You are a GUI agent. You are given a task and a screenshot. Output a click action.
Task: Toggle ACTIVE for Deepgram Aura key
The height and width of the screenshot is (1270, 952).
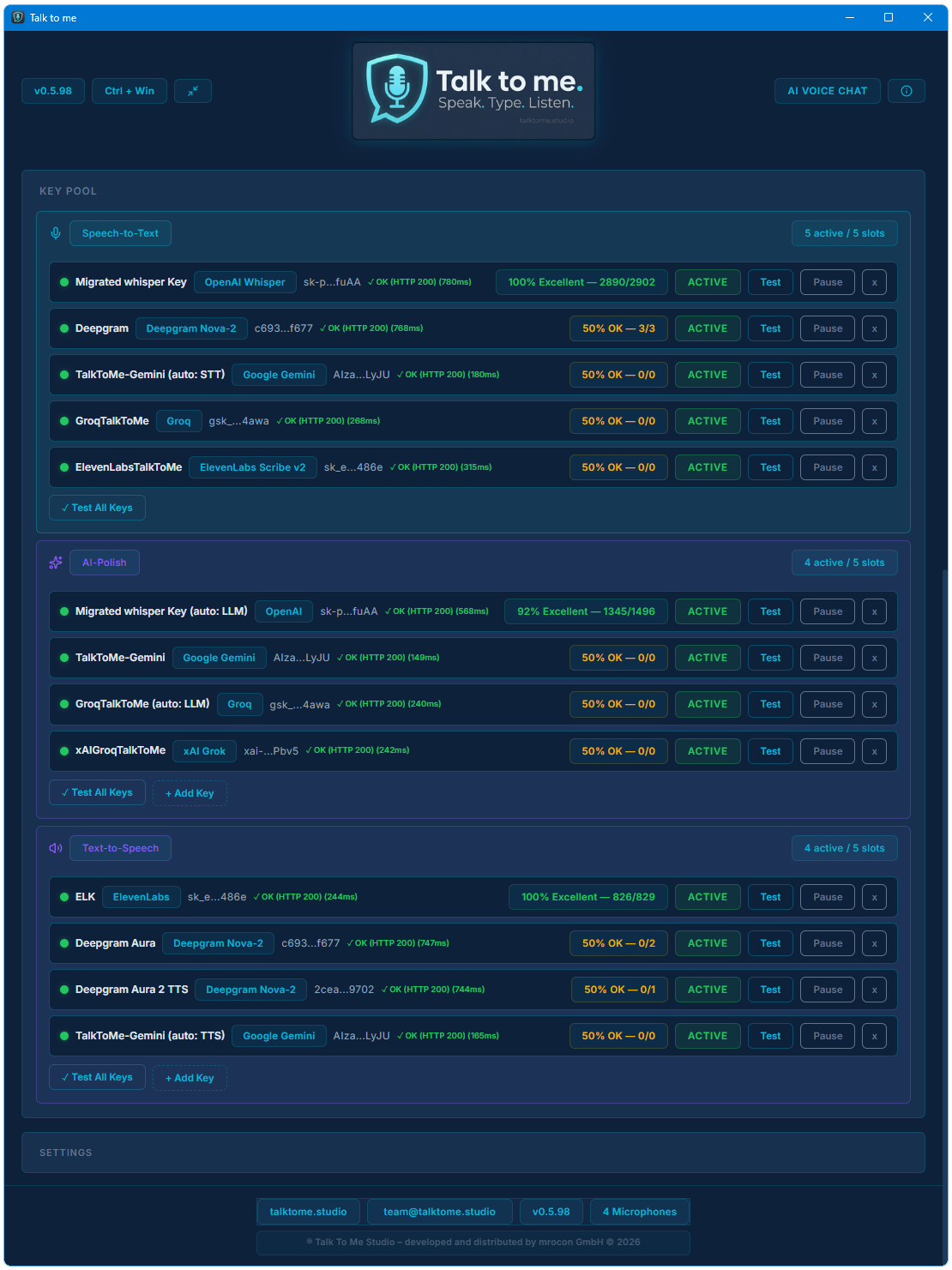(x=708, y=943)
